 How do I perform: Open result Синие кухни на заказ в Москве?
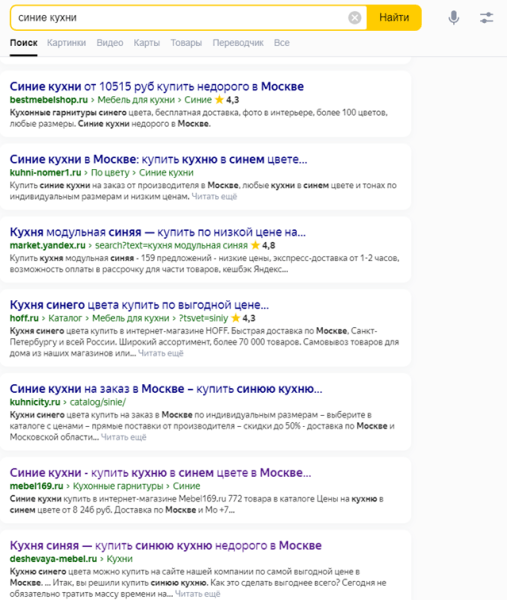point(166,389)
